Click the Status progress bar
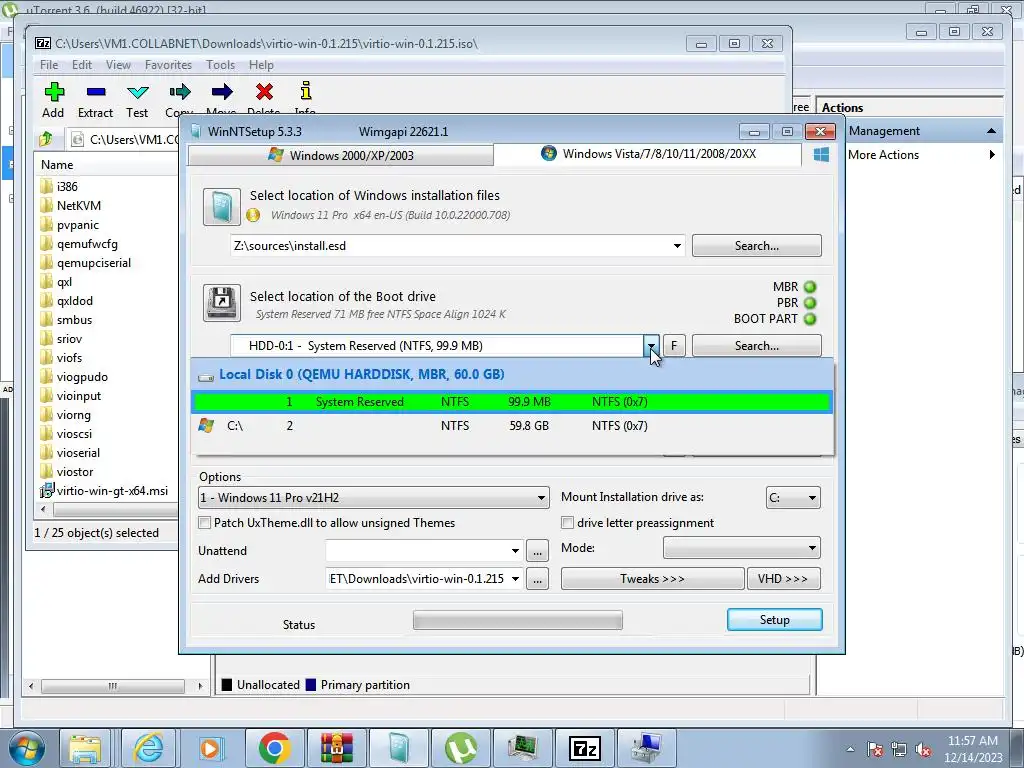This screenshot has height=768, width=1024. [x=517, y=620]
